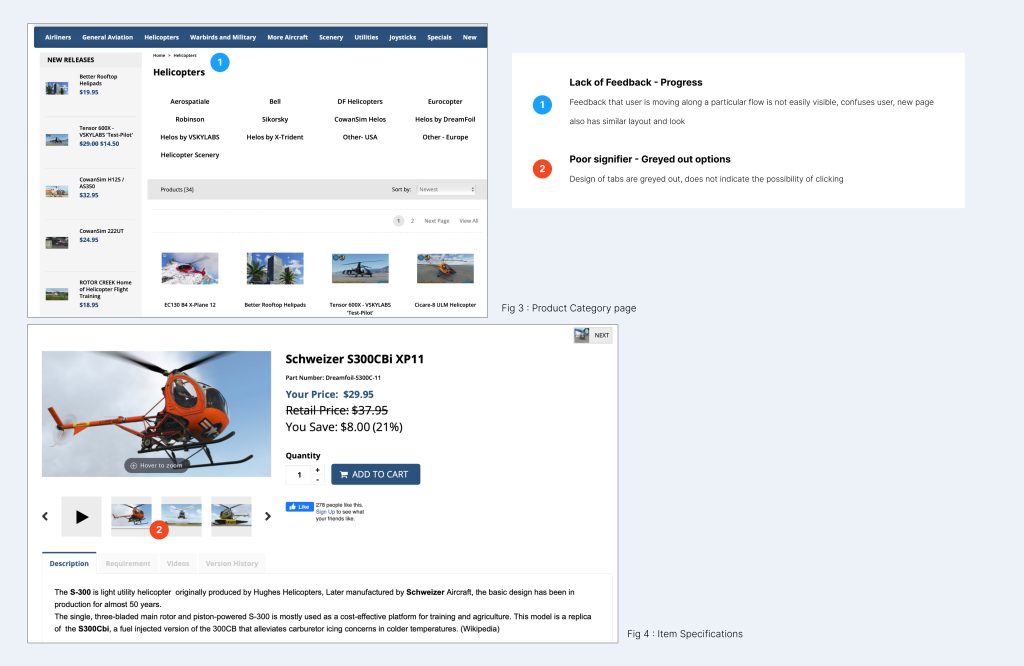Open the New menu item
Screen dimensions: 1024x666
(470, 37)
